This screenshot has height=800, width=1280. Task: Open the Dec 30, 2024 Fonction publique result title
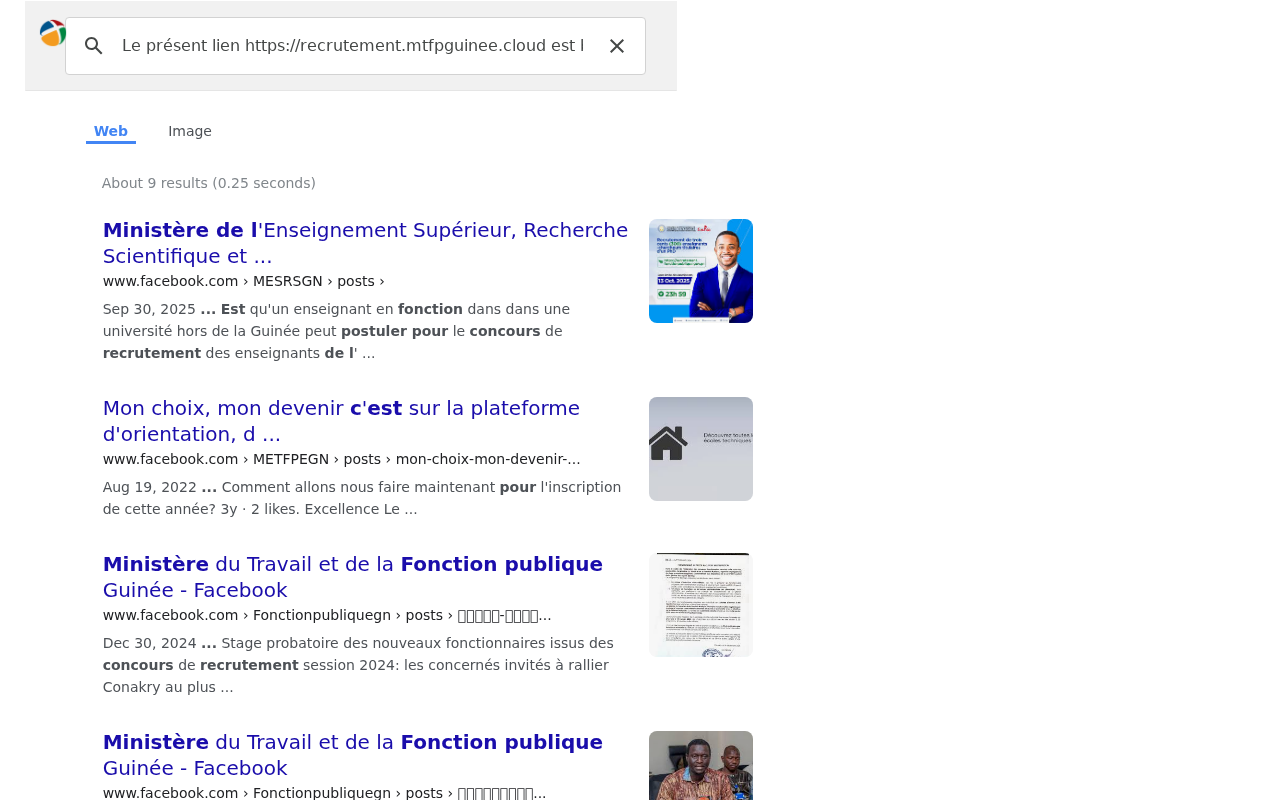[x=353, y=577]
